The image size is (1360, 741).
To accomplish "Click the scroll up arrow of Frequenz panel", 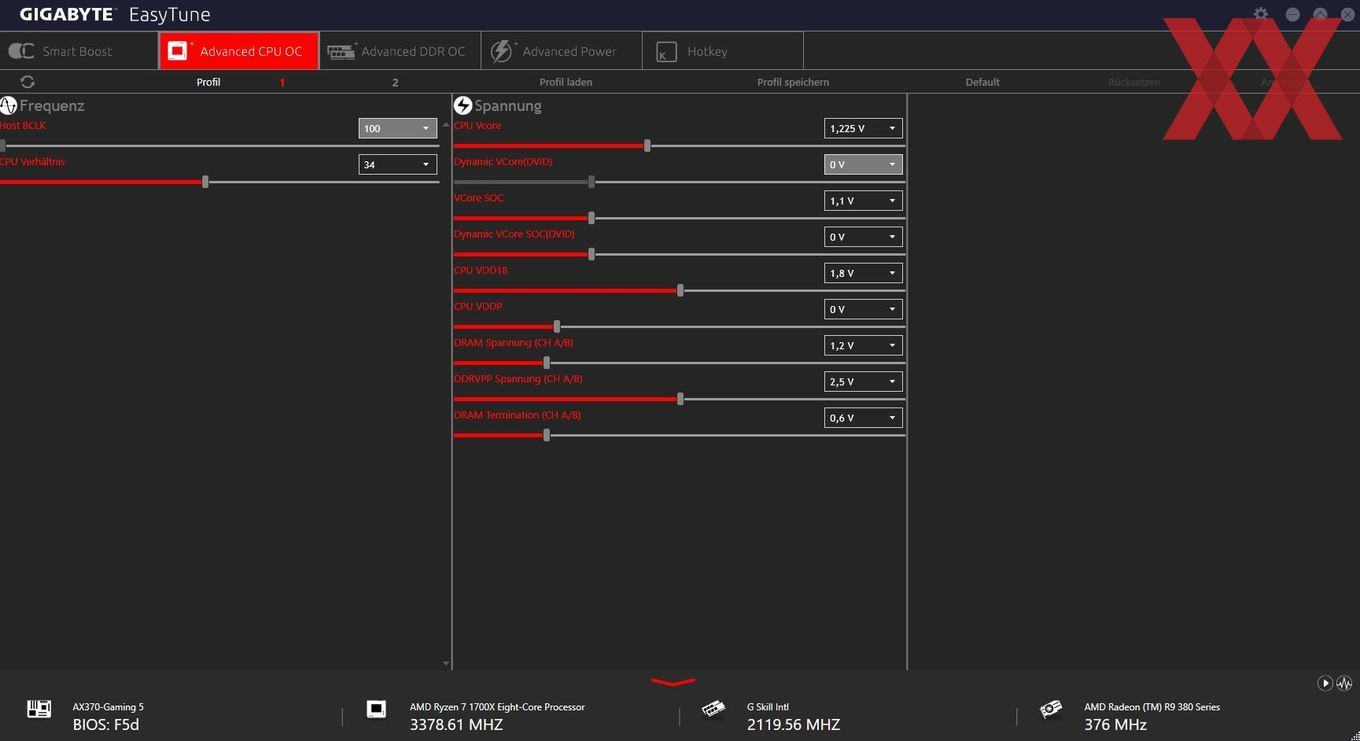I will [446, 125].
